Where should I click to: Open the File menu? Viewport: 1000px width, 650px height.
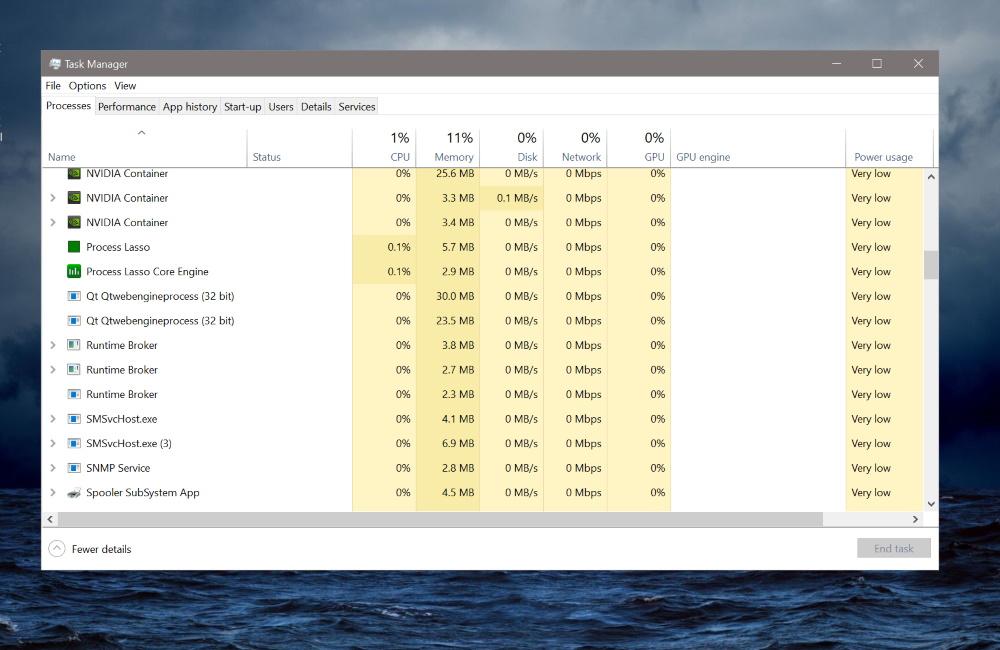coord(53,85)
